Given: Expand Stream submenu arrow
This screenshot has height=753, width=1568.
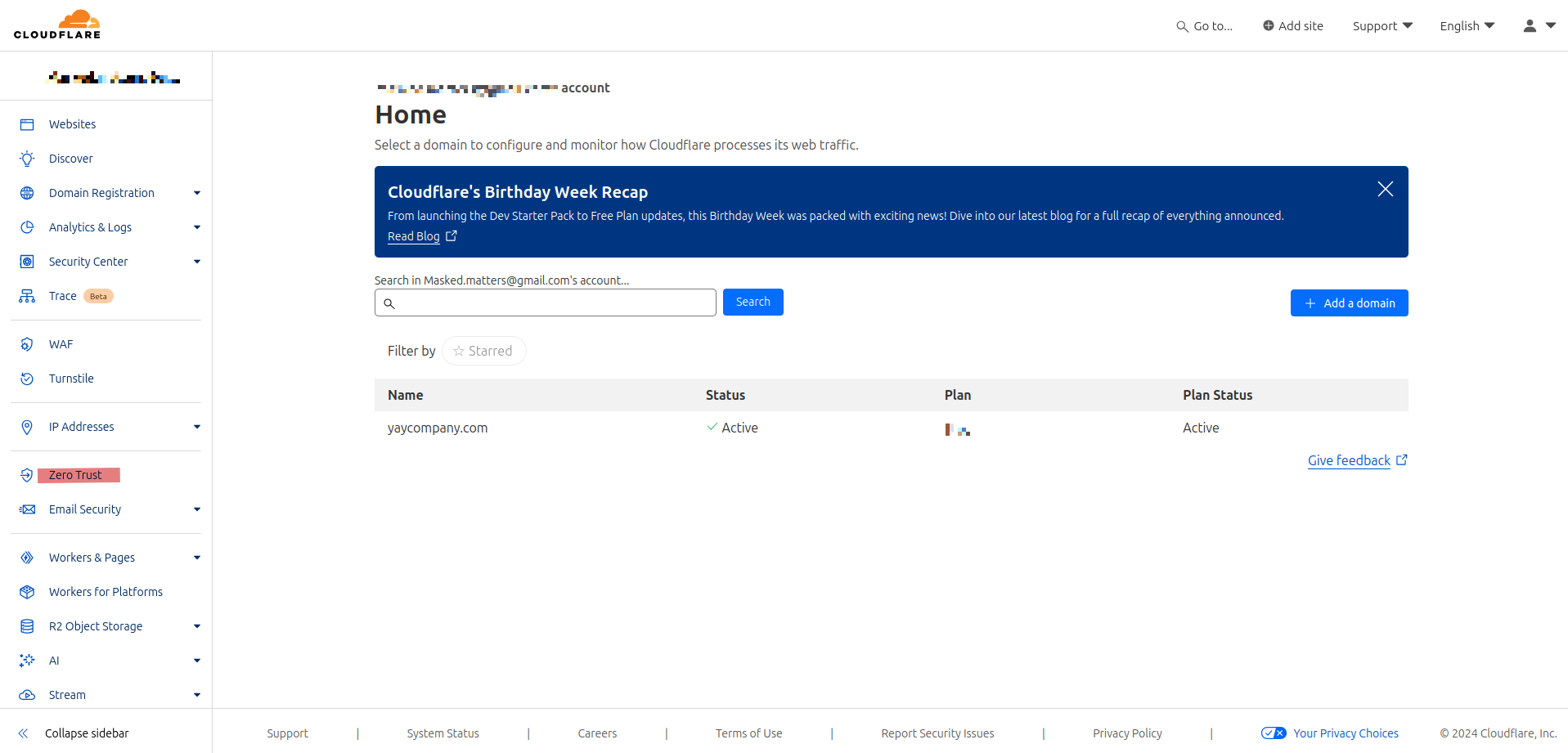Looking at the screenshot, I should point(197,695).
